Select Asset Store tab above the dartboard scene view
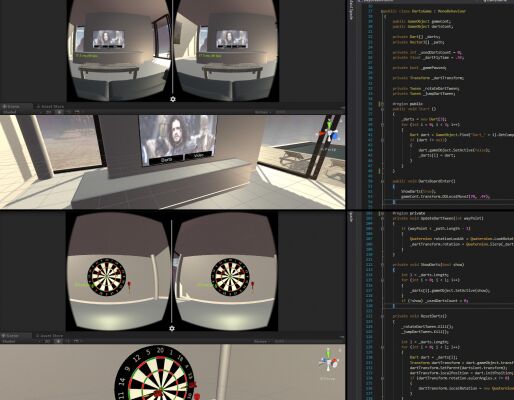The width and height of the screenshot is (514, 400). coord(50,335)
